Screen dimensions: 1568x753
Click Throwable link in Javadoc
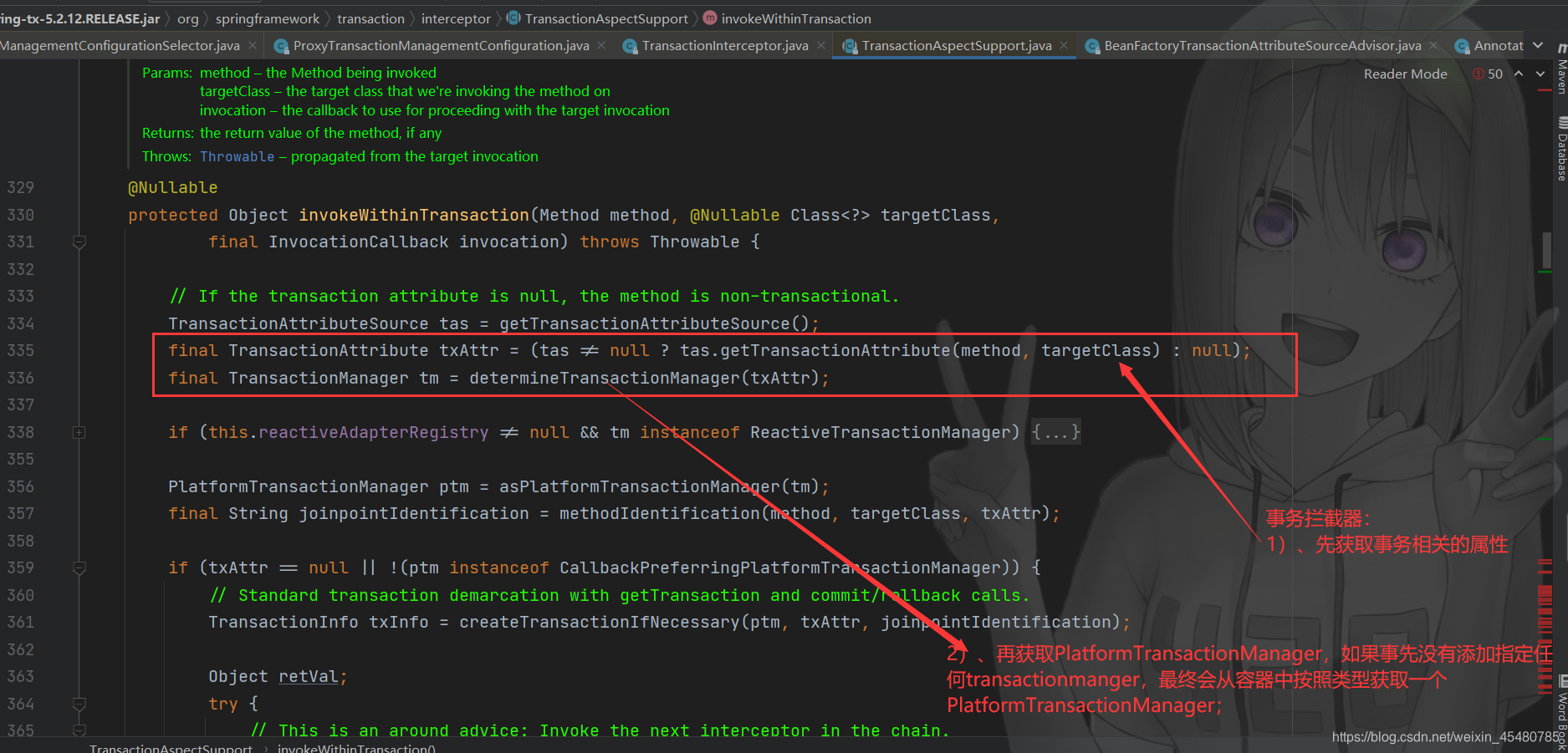tap(237, 156)
